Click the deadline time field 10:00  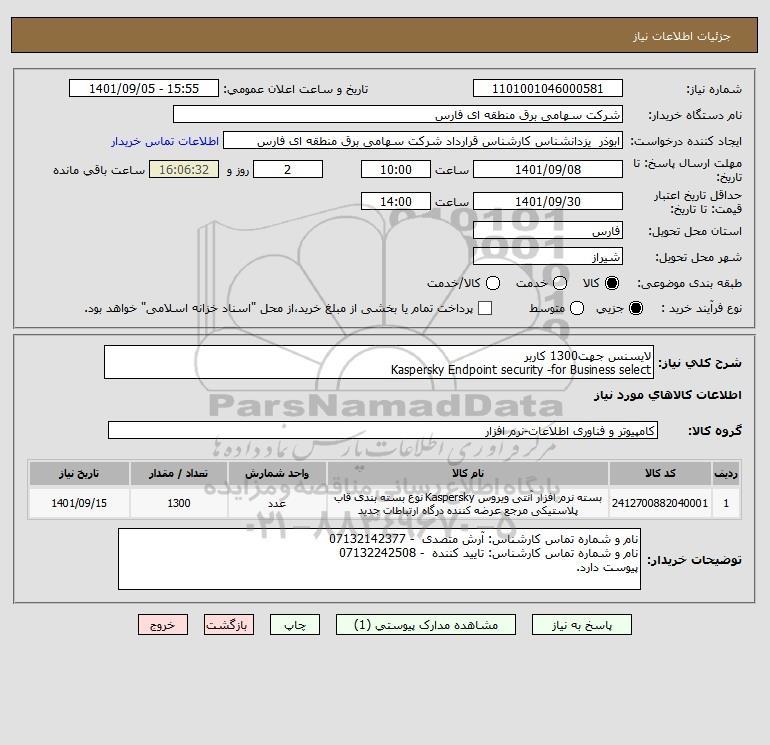point(396,169)
